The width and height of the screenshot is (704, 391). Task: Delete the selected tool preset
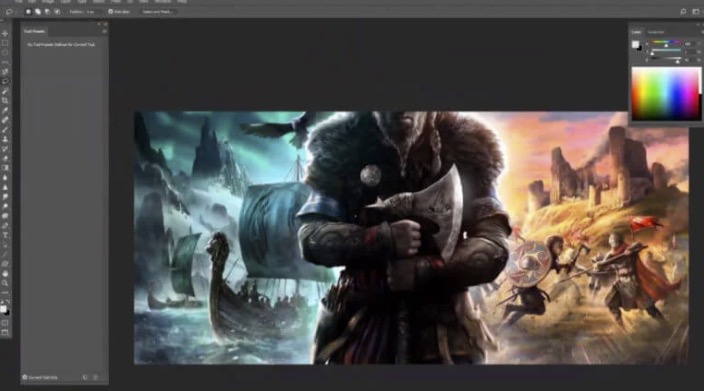coord(95,378)
